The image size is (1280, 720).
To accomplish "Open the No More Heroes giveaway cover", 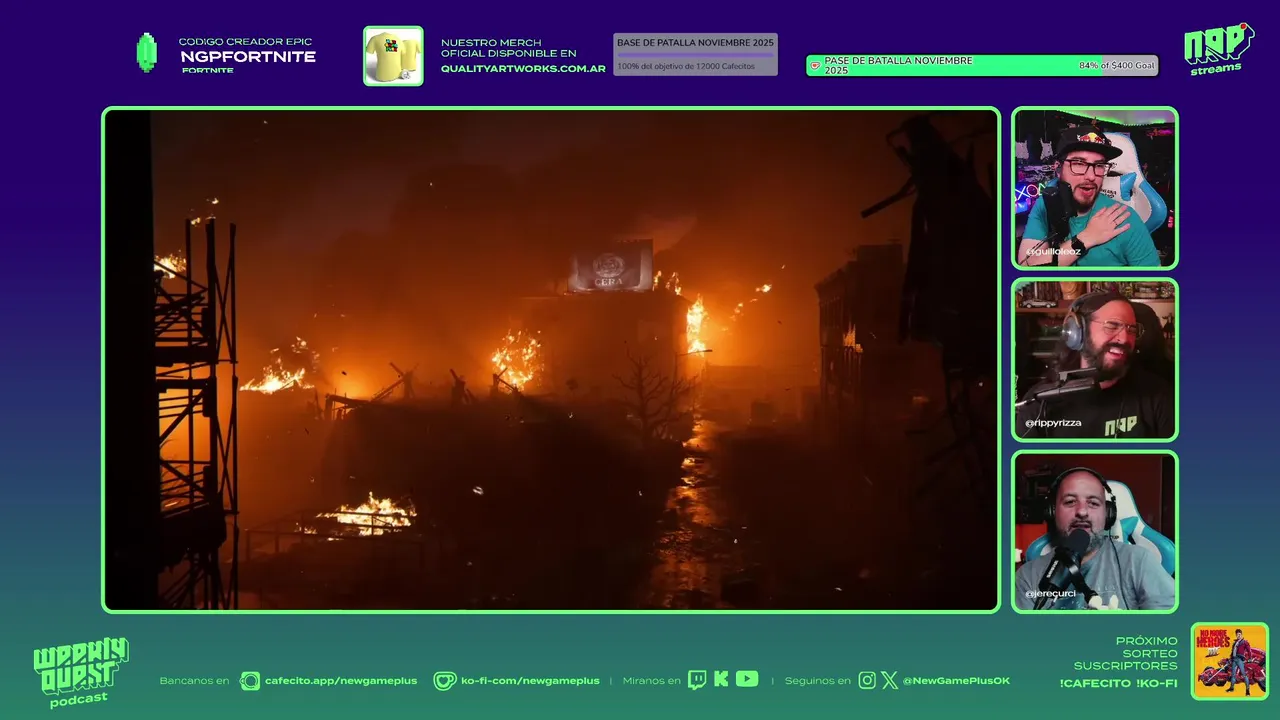I will (1230, 661).
